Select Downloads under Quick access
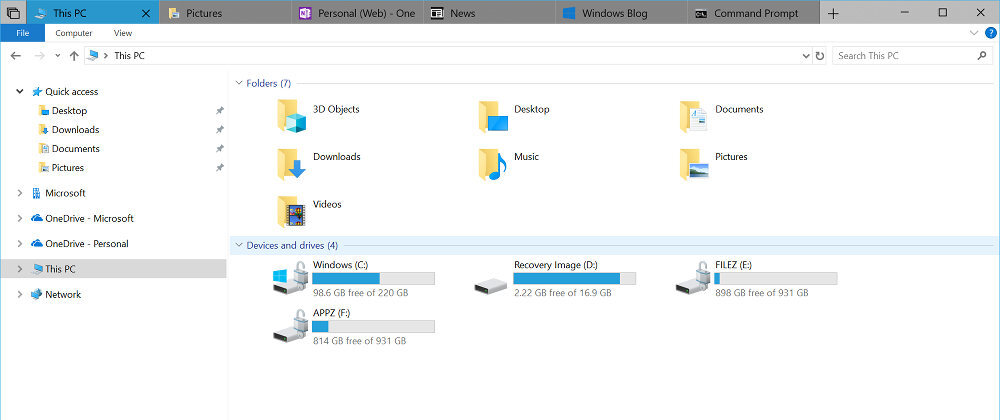The image size is (1000, 420). 75,130
